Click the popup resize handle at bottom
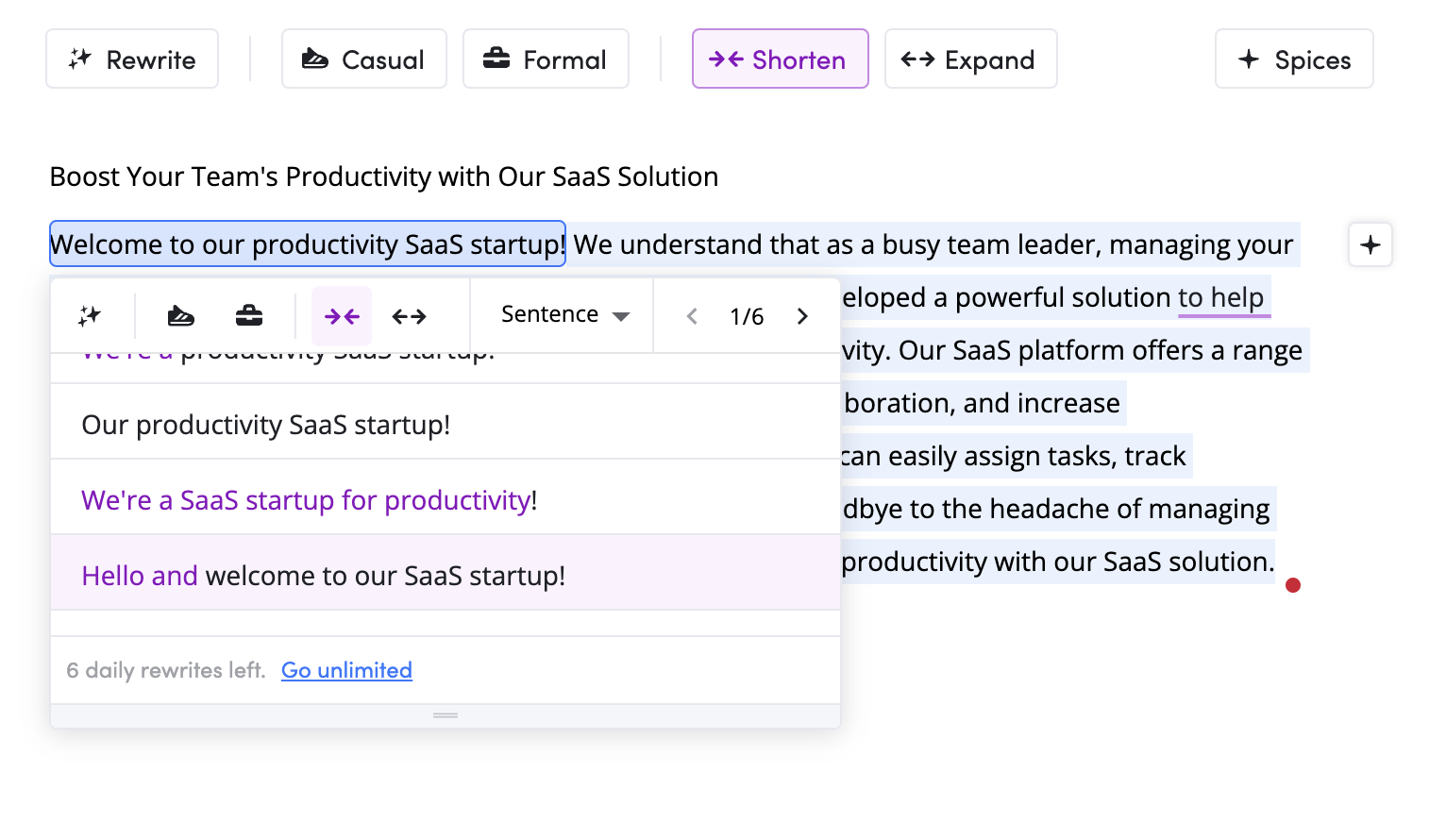The width and height of the screenshot is (1446, 840). tap(446, 715)
